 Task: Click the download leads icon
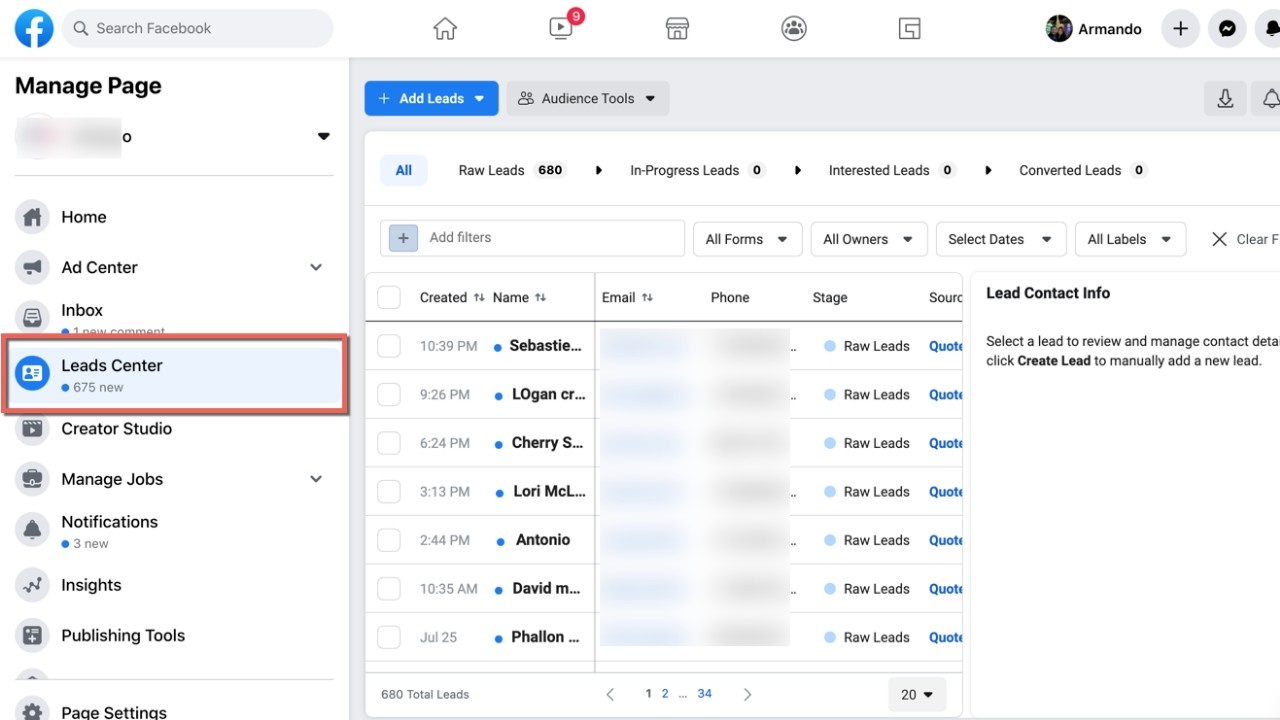coord(1225,98)
